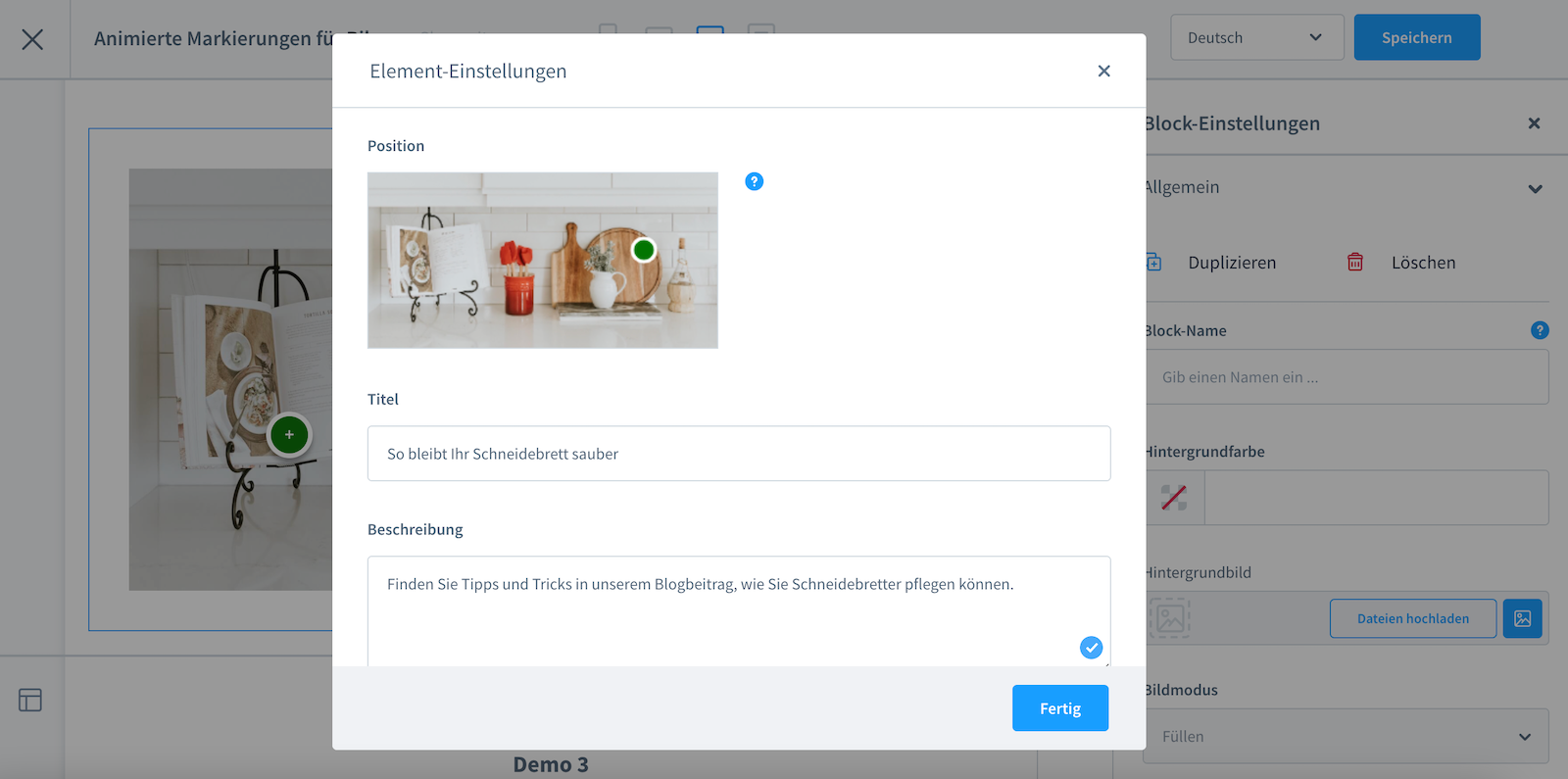Open the media library image icon
Image resolution: width=1568 pixels, height=779 pixels.
[x=1522, y=618]
